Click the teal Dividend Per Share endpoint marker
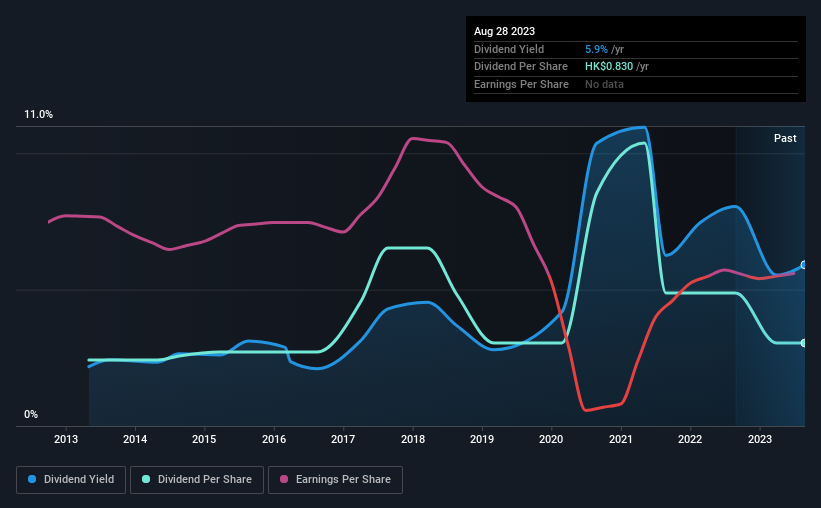821x508 pixels. click(x=804, y=343)
